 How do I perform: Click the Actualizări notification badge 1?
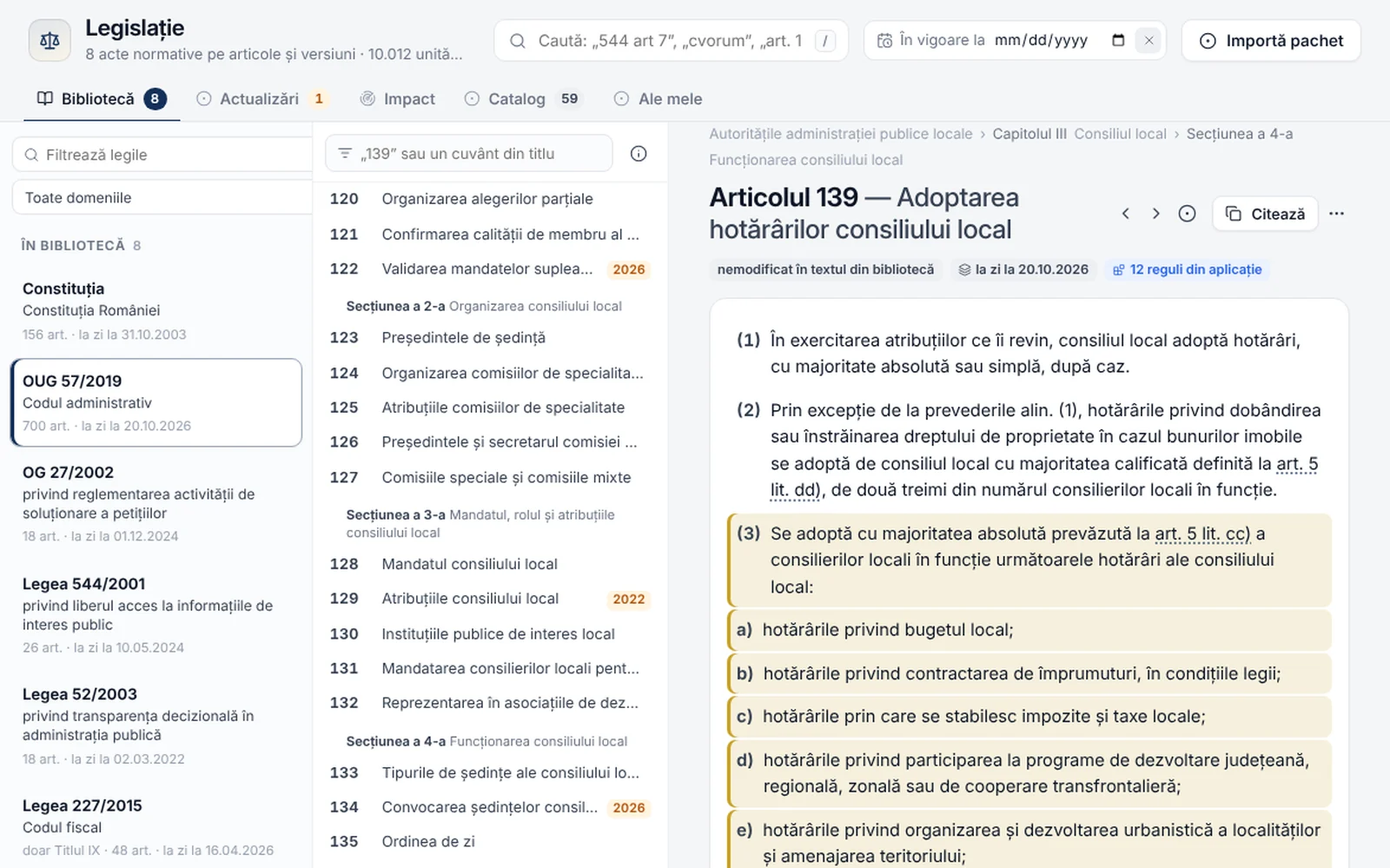(319, 99)
